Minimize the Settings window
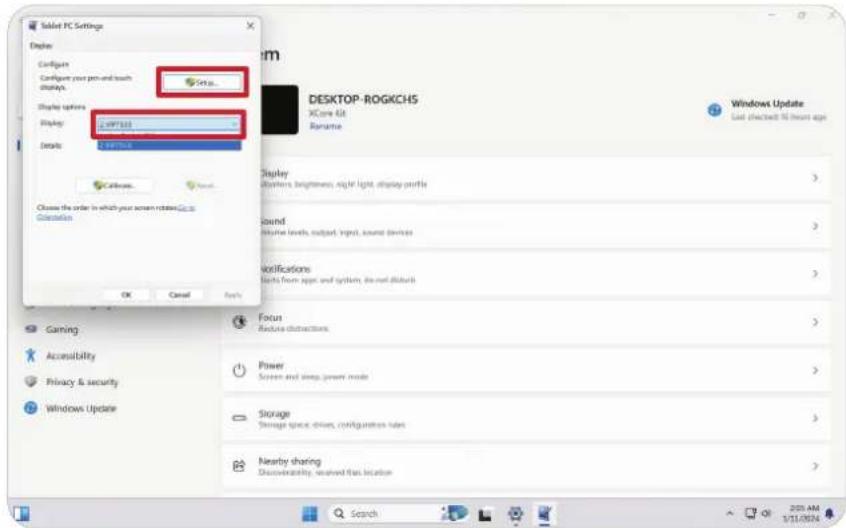This screenshot has width=846, height=528. [772, 15]
